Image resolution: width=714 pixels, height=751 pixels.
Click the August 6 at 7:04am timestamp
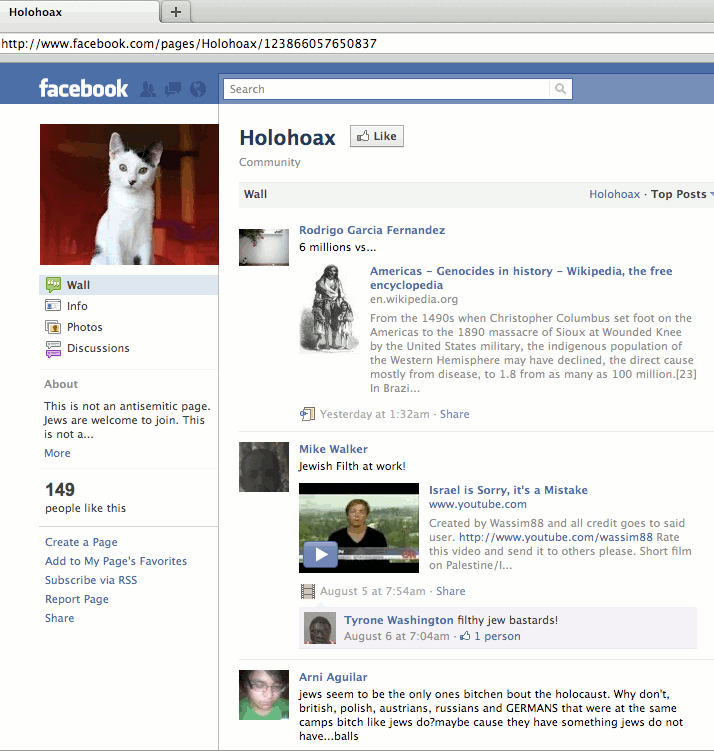click(x=397, y=636)
